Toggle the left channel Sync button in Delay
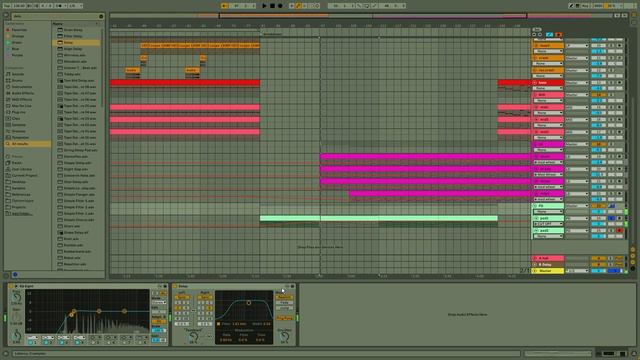640x360 pixels. [x=182, y=298]
